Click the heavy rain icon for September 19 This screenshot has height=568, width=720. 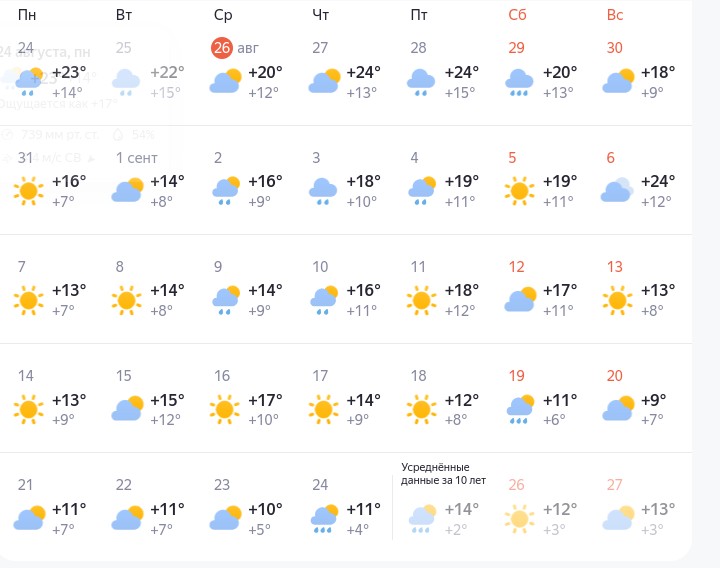[x=520, y=409]
